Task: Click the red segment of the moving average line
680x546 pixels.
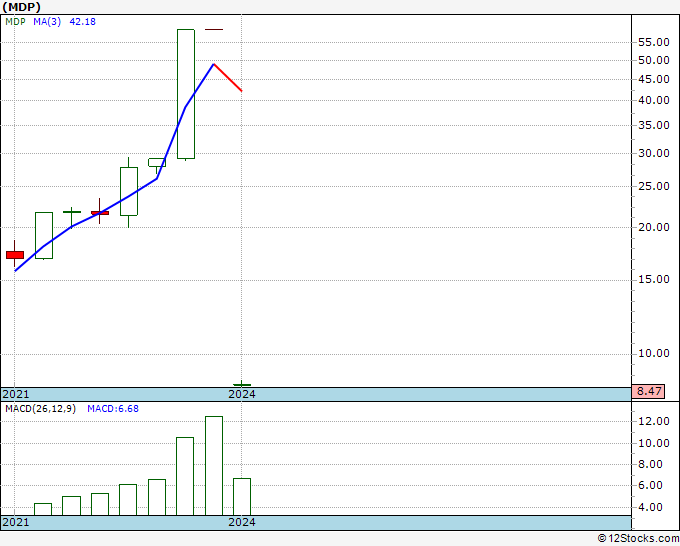Action: [228, 77]
